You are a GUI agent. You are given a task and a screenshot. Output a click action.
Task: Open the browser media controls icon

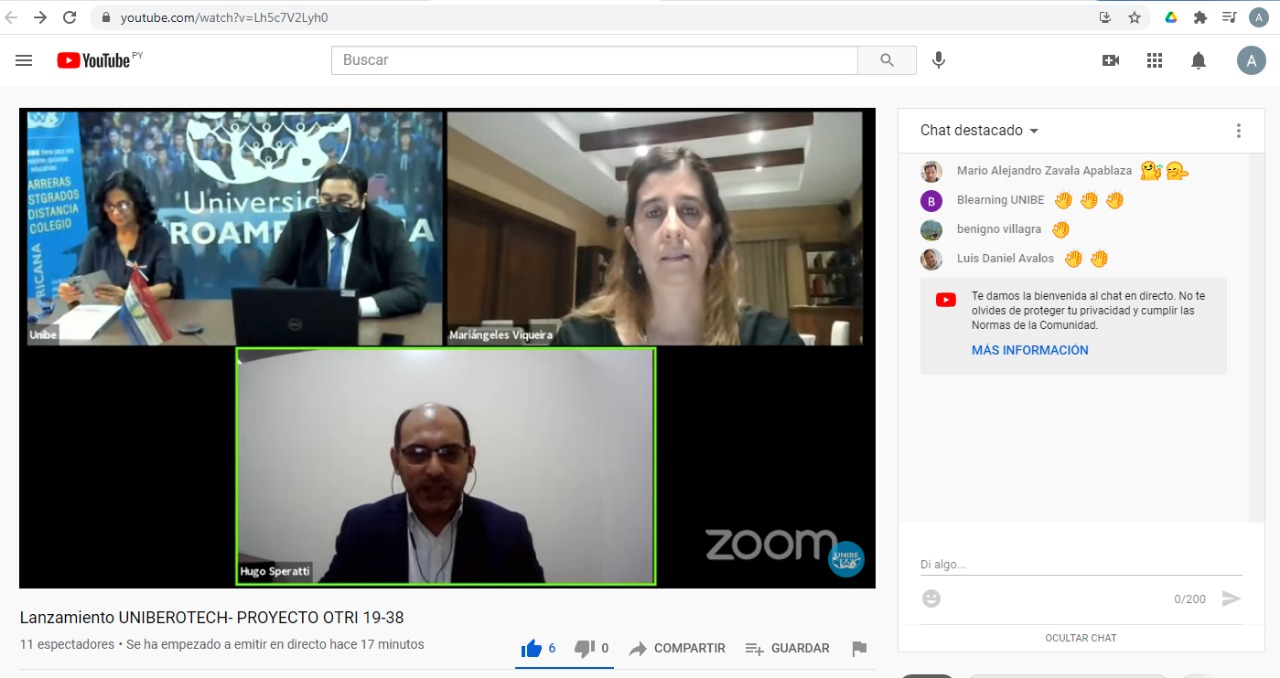1229,17
